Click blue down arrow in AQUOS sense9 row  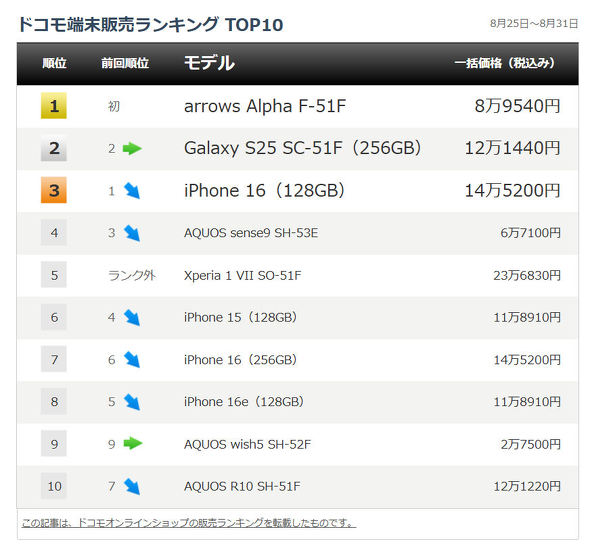(x=132, y=233)
